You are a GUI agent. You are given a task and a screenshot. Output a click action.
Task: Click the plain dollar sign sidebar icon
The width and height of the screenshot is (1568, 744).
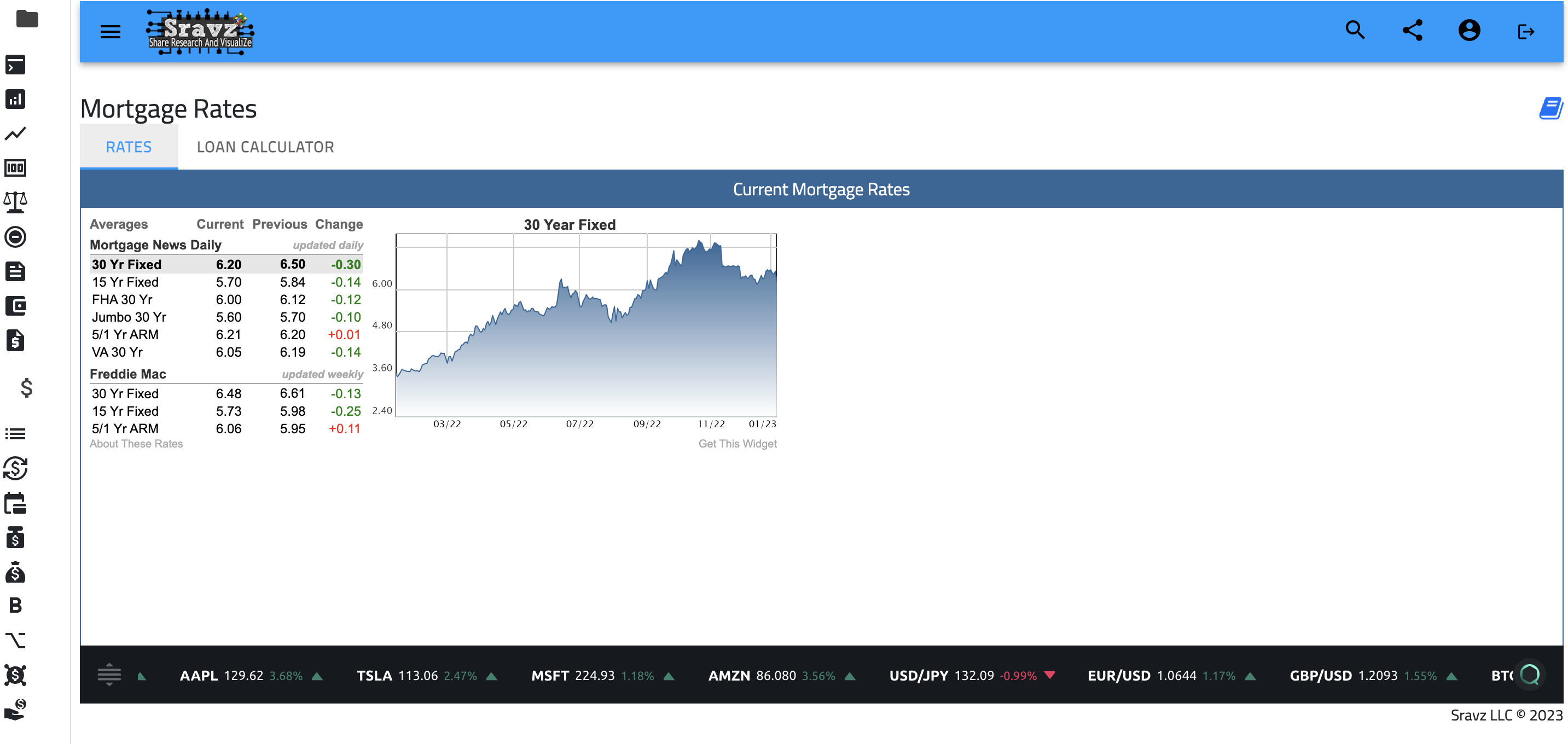point(26,387)
